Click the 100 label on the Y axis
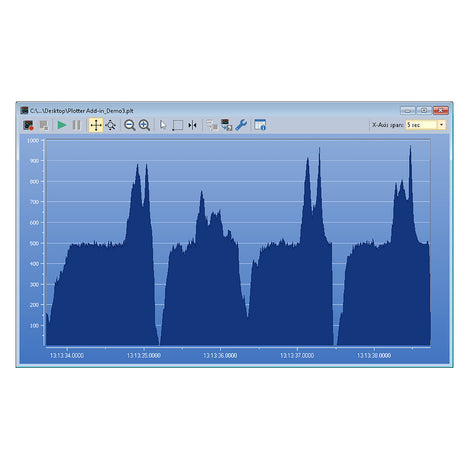Screen dimensions: 469x469 [x=34, y=326]
